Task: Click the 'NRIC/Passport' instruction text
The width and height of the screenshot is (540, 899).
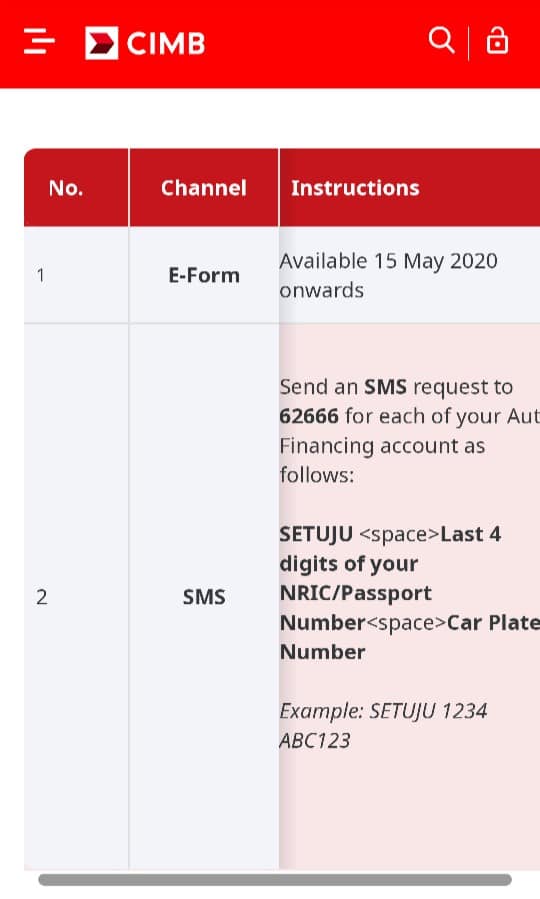Action: point(355,593)
